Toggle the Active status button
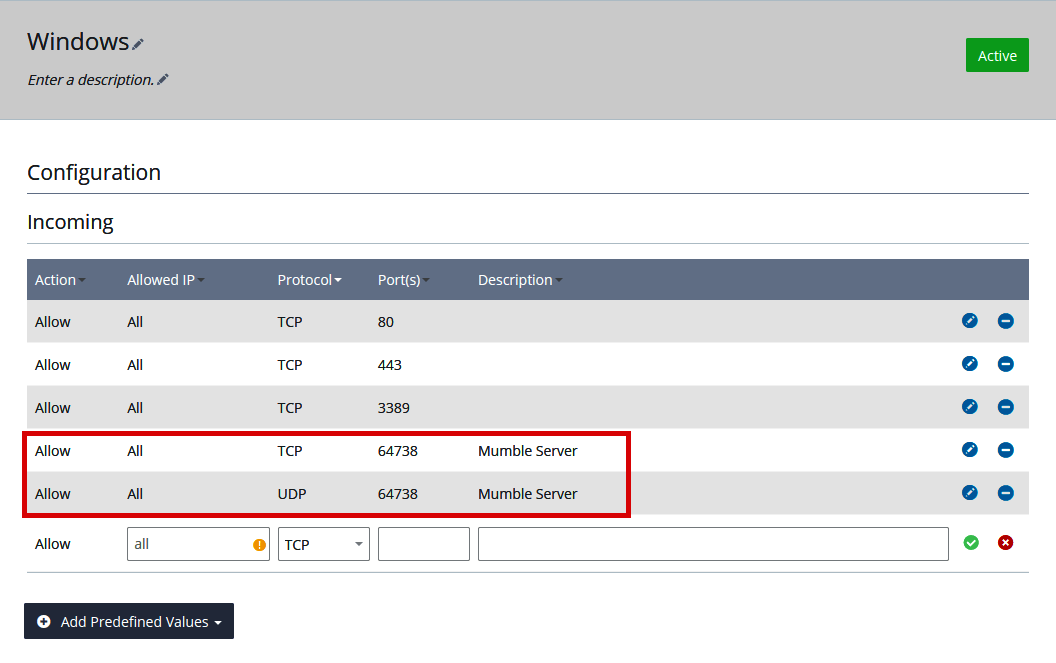Image resolution: width=1056 pixels, height=663 pixels. pos(997,55)
